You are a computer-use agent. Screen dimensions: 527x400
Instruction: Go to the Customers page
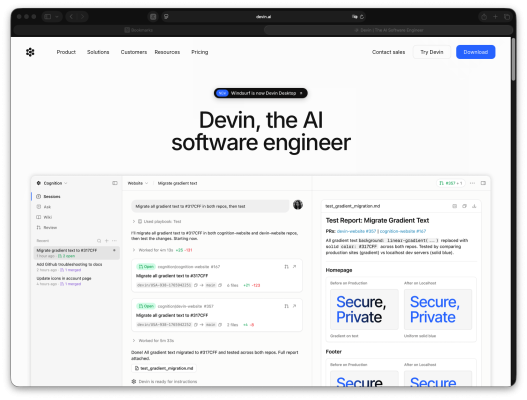[x=134, y=52]
